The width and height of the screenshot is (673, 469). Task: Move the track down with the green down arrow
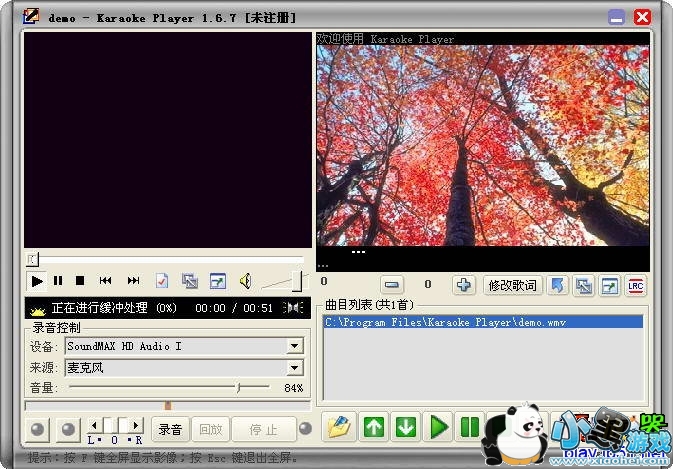point(406,428)
